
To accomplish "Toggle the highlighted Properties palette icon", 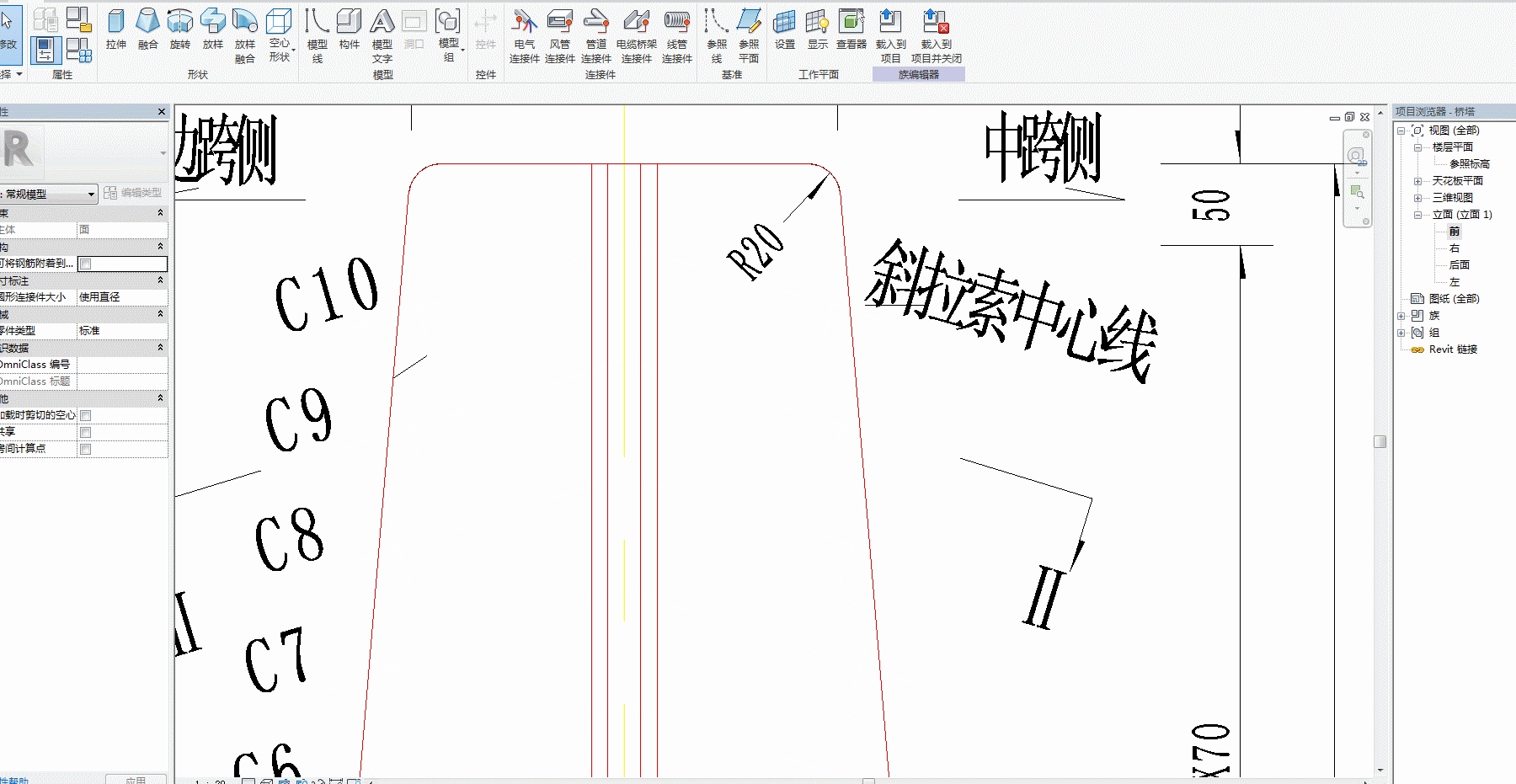I will [45, 50].
